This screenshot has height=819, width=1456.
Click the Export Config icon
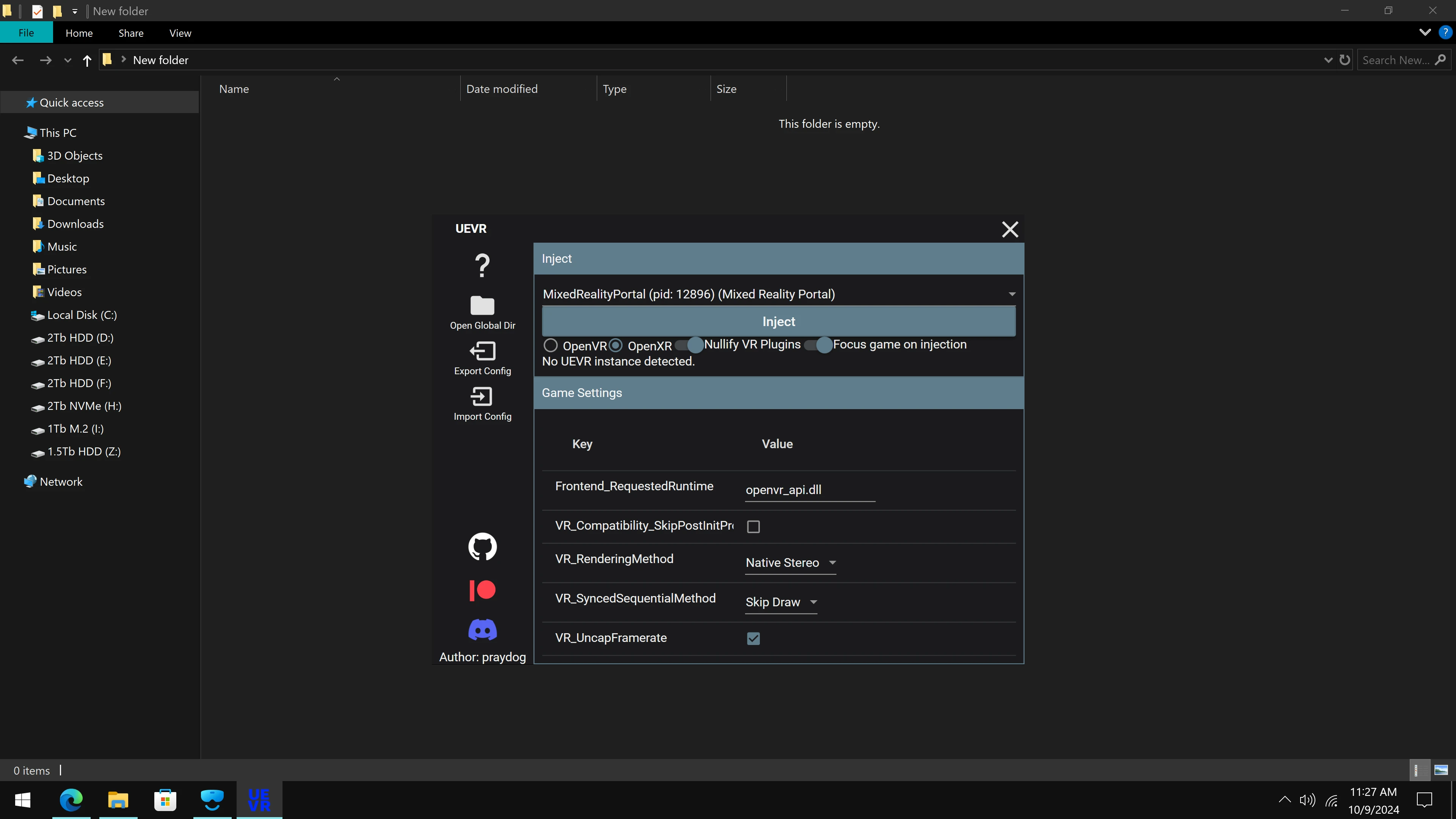tap(482, 351)
